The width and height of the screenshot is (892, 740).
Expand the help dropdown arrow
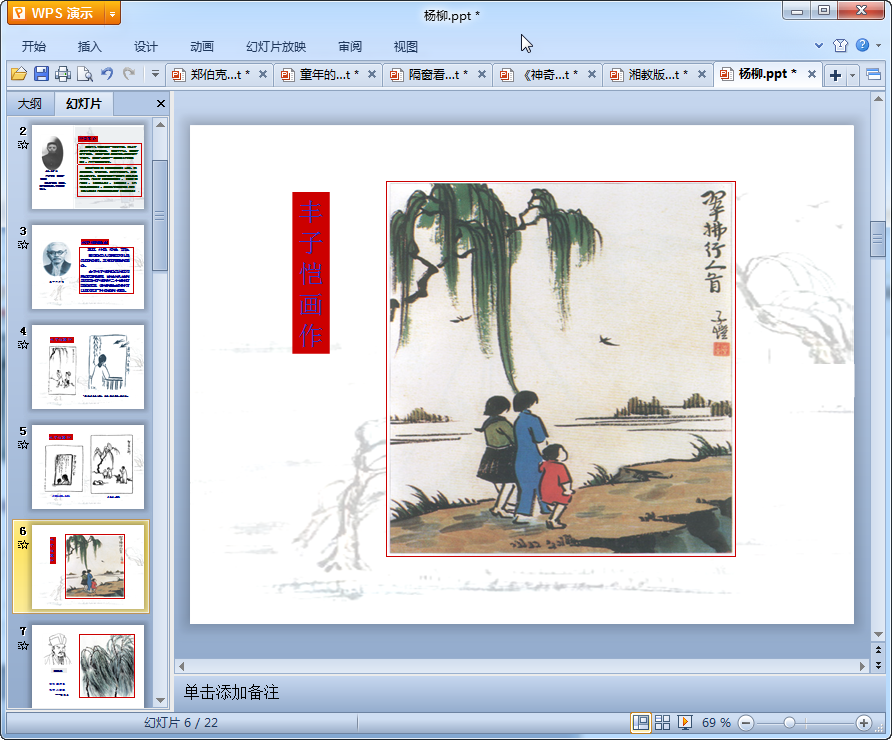coord(878,46)
